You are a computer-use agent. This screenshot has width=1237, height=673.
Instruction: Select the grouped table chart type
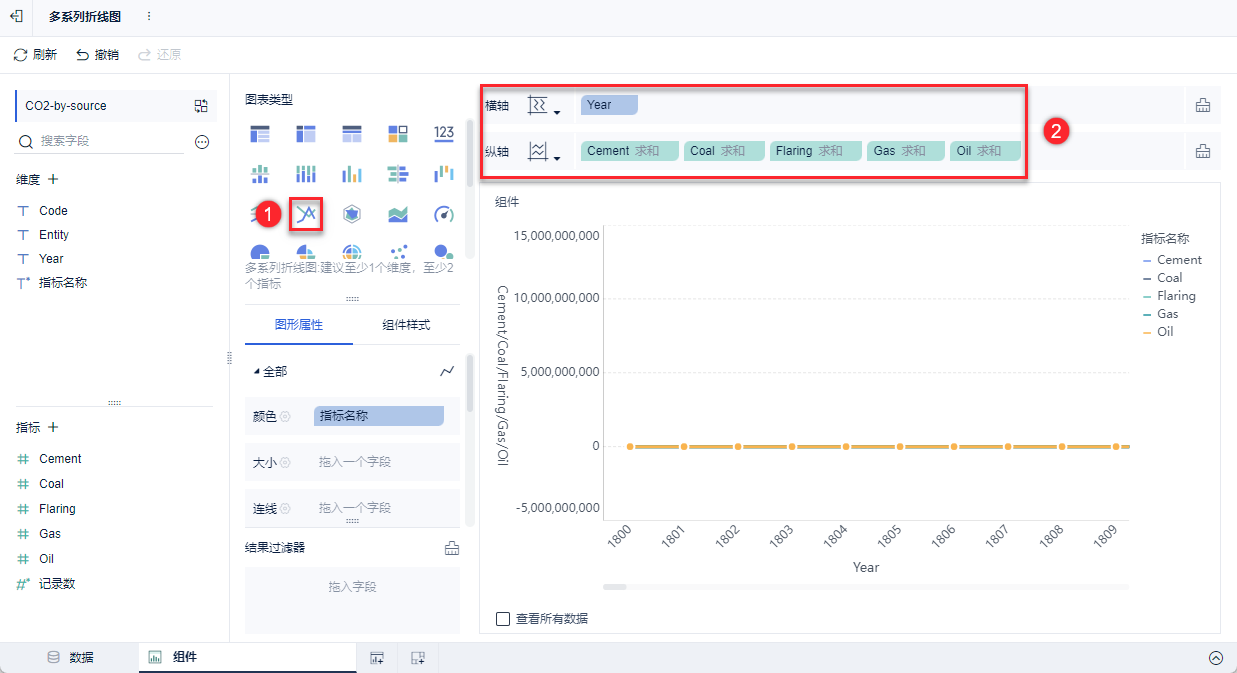(x=260, y=133)
